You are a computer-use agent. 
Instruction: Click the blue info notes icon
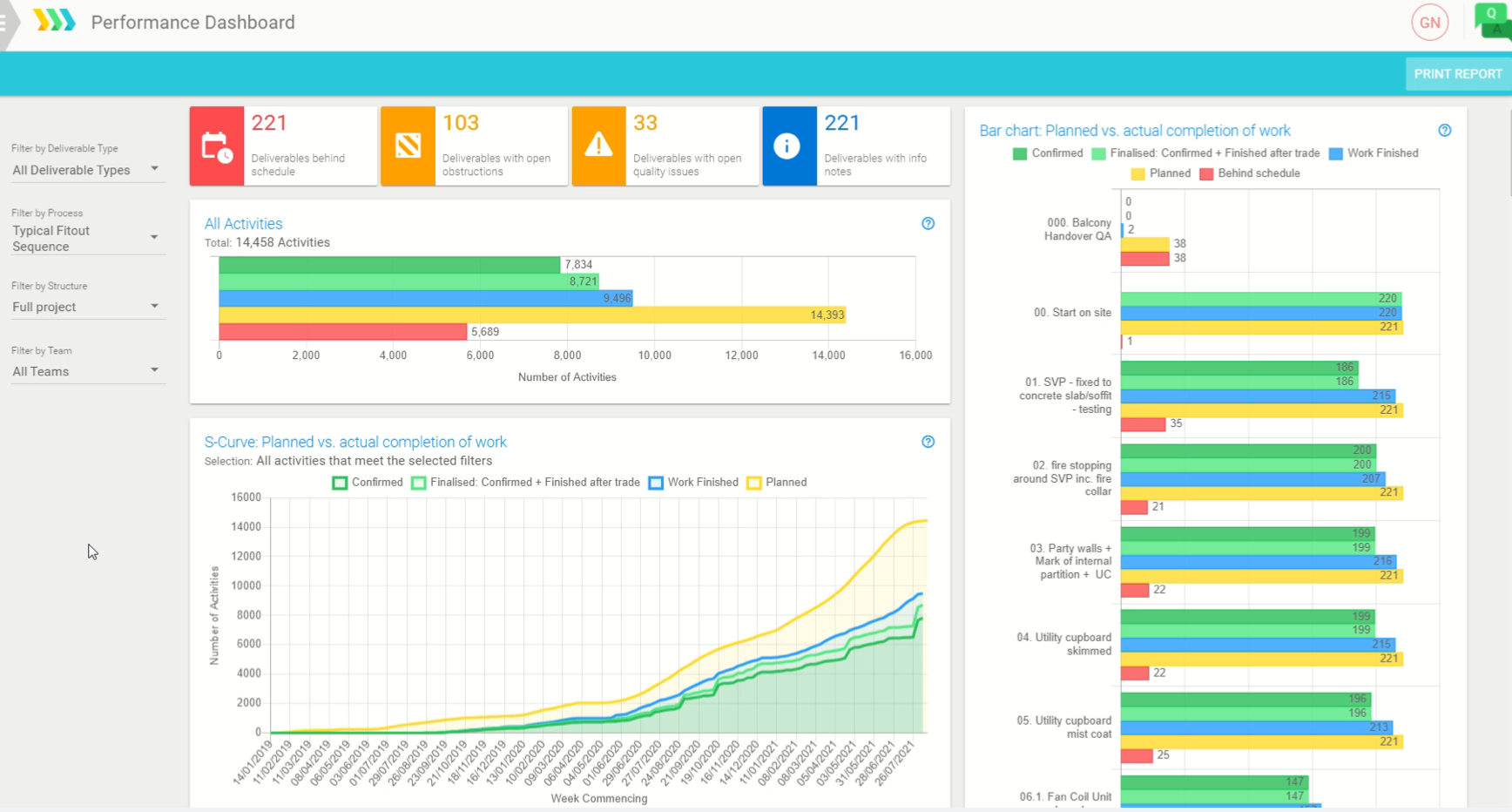point(788,146)
